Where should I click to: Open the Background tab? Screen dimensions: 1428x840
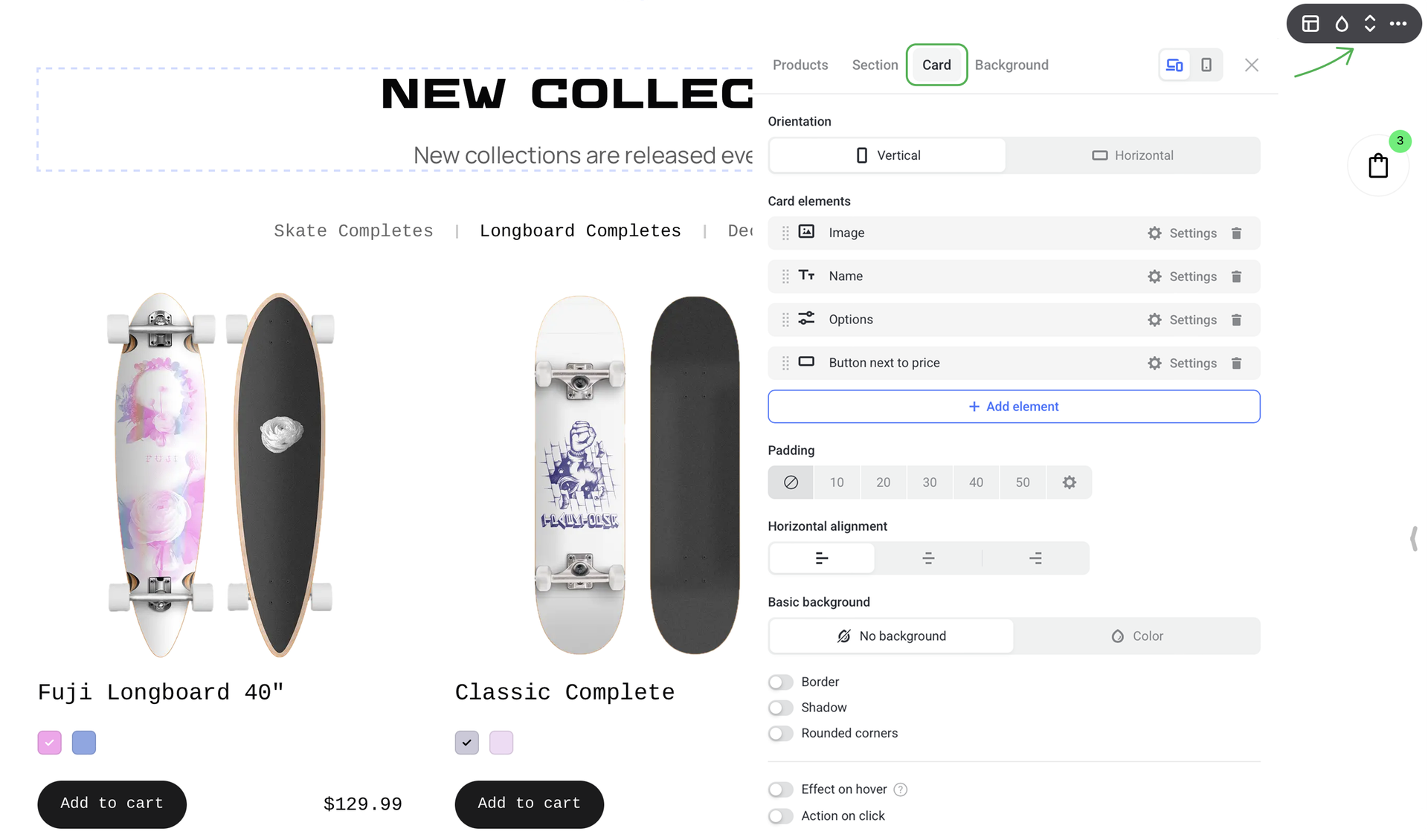click(x=1011, y=65)
